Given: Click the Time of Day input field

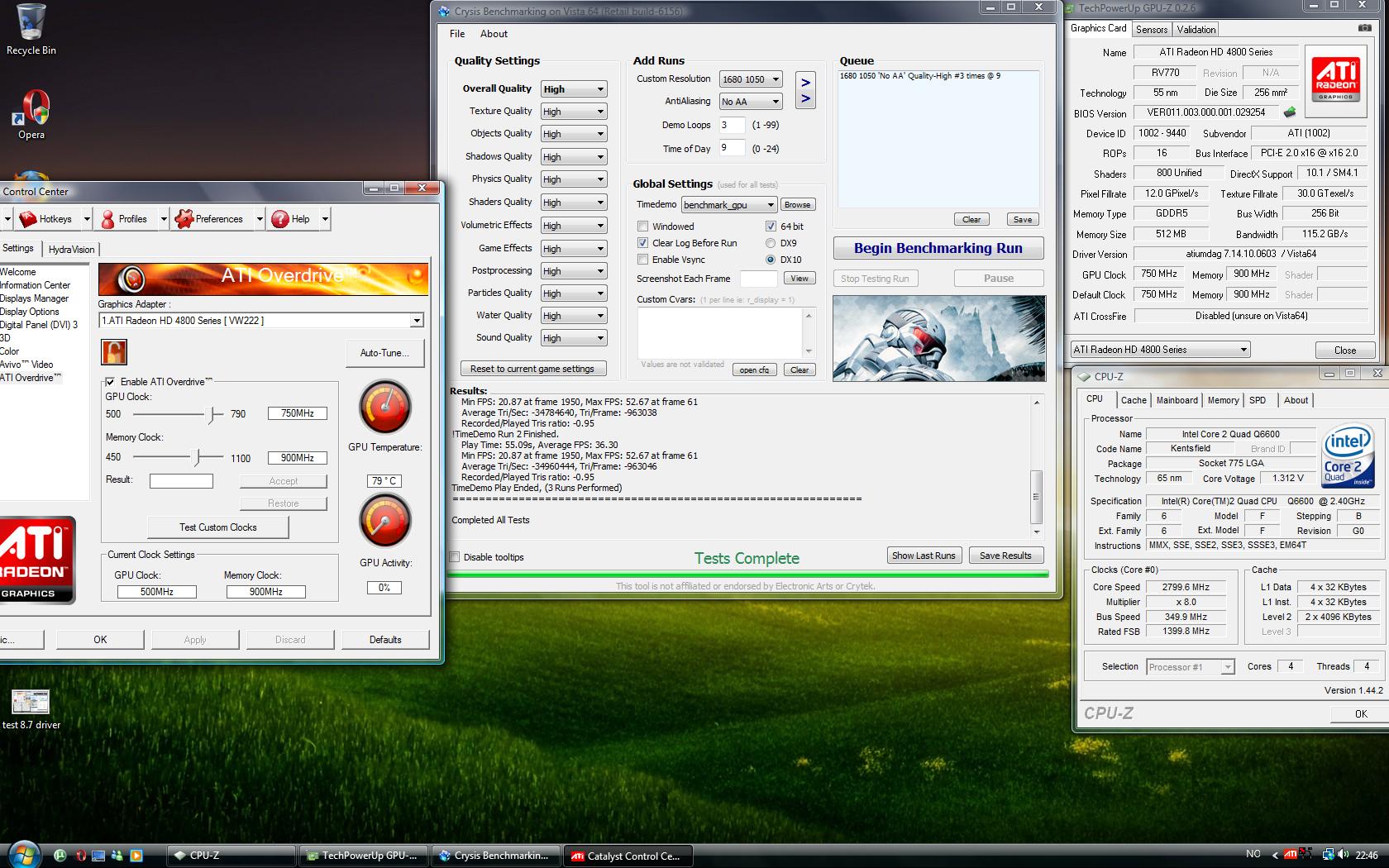Looking at the screenshot, I should coord(732,149).
